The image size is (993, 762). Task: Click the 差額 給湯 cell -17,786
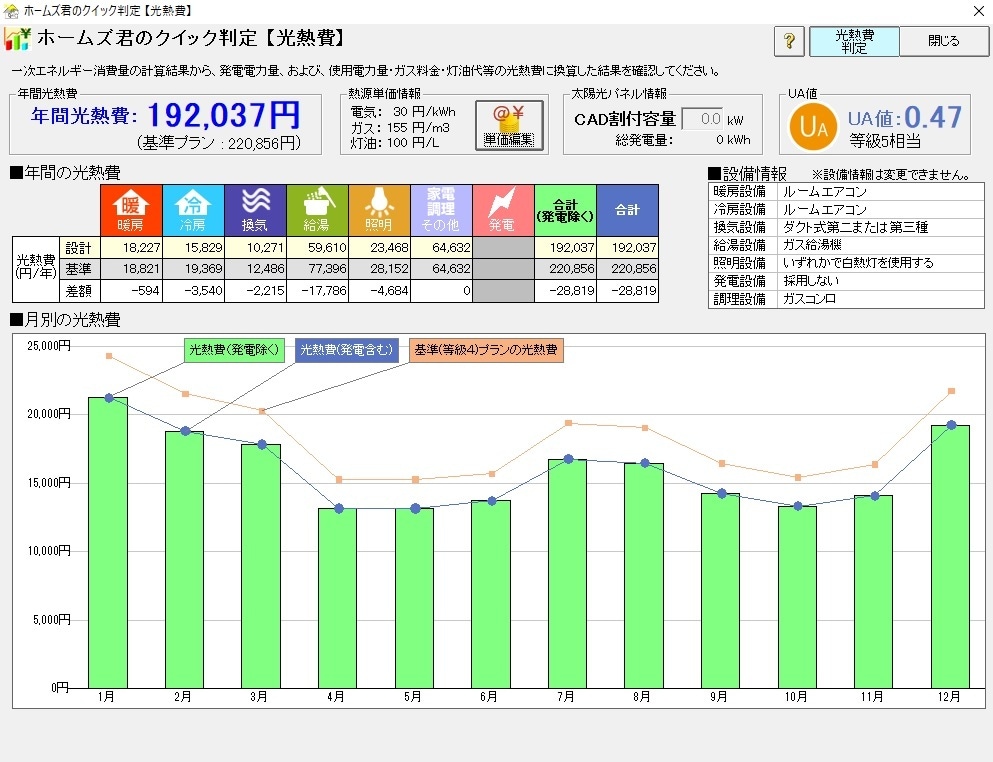(317, 291)
